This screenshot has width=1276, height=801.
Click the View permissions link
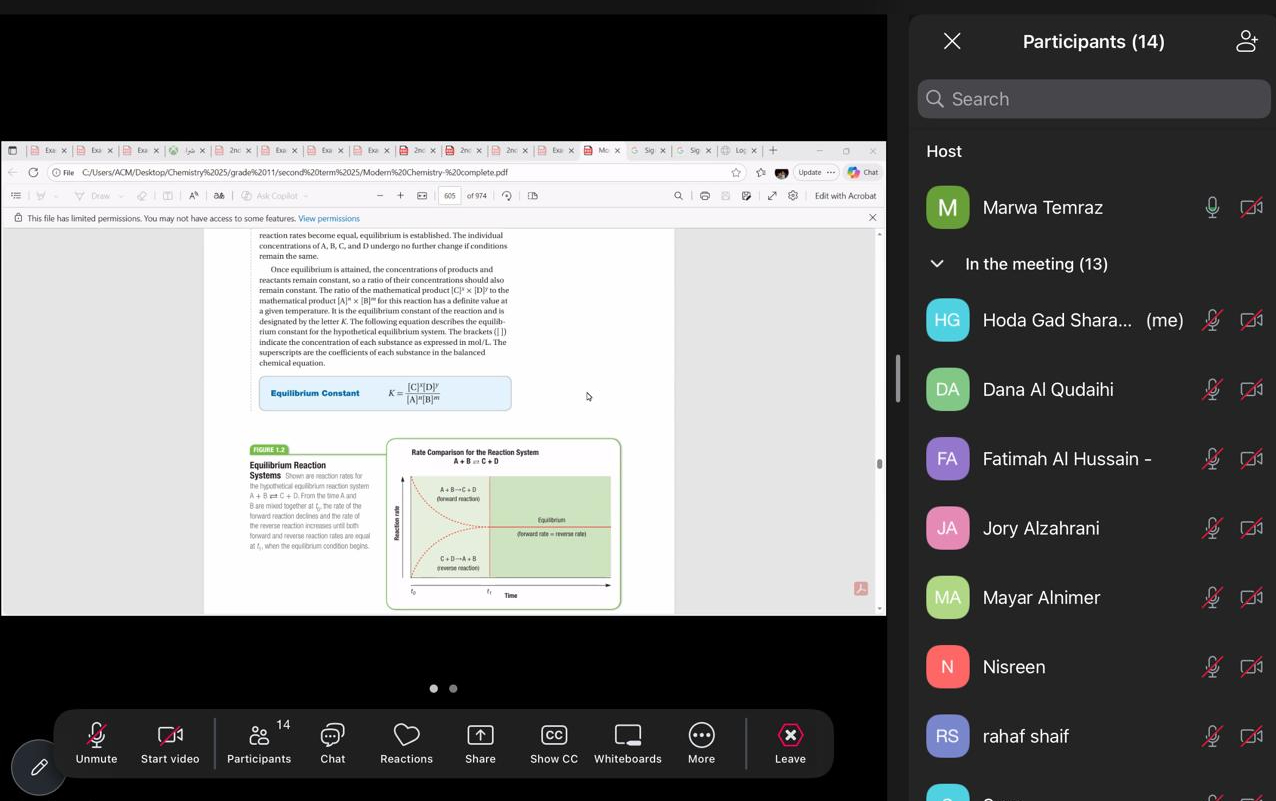click(328, 218)
